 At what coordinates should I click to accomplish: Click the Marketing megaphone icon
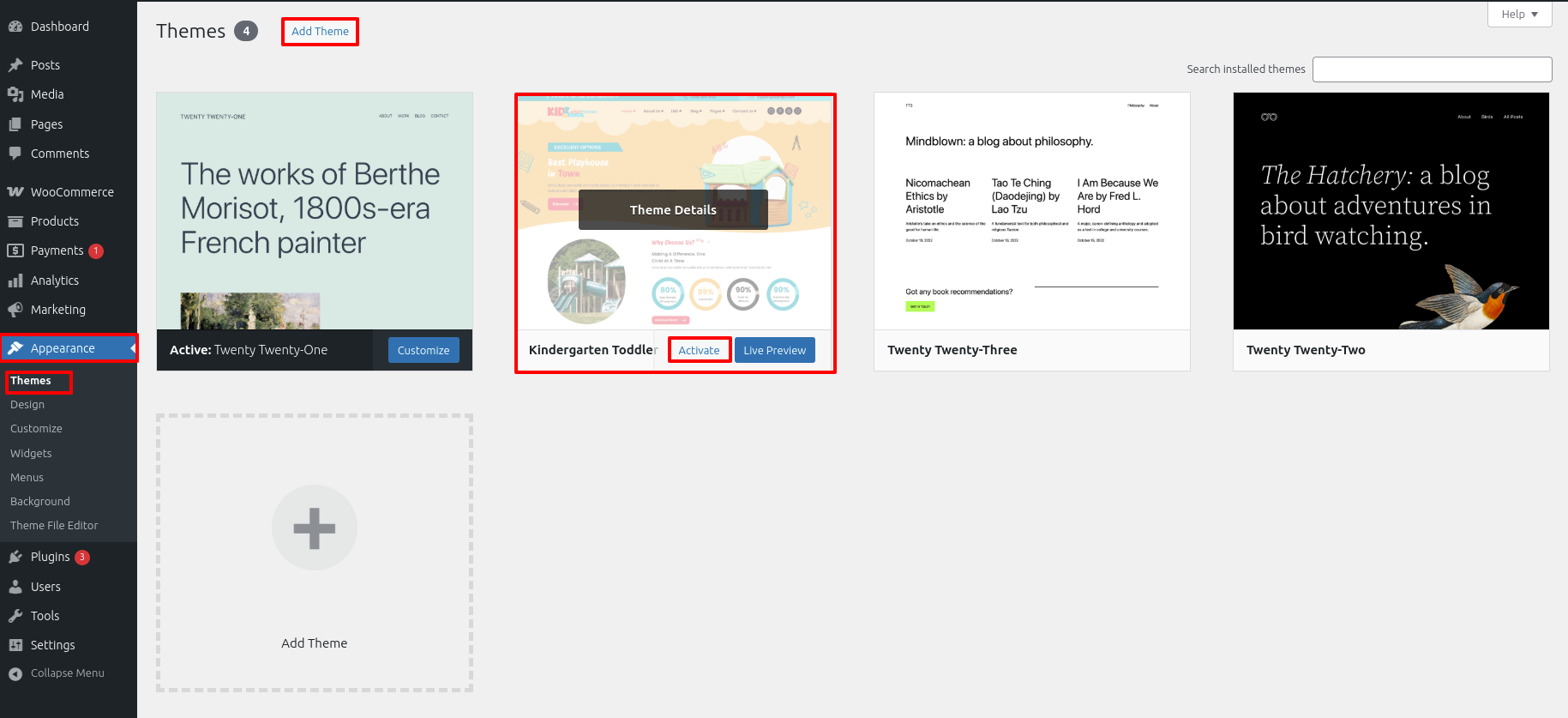tap(15, 310)
